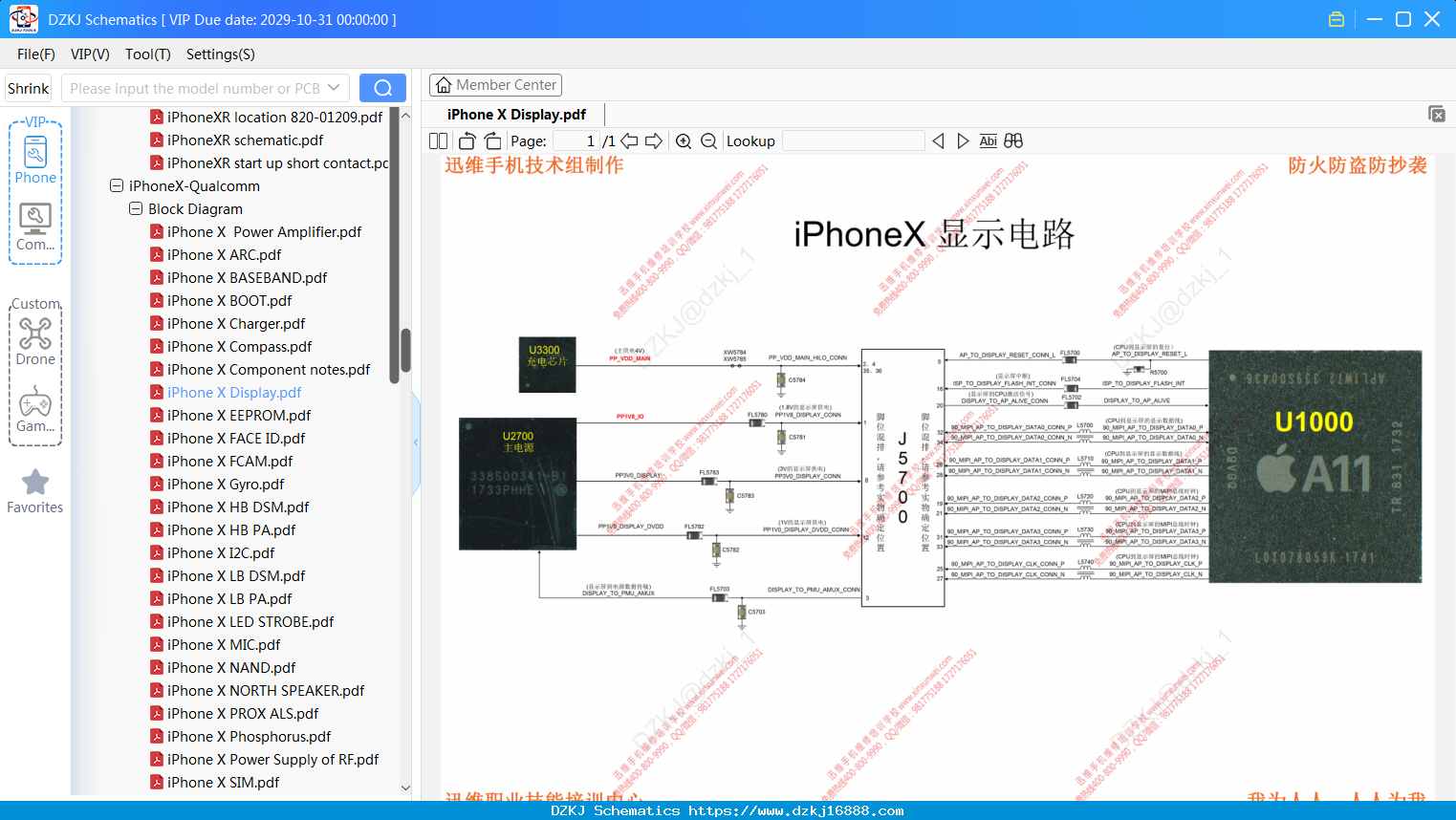The image size is (1456, 820).
Task: Open iPhone X Compass.pdf
Action: click(239, 346)
